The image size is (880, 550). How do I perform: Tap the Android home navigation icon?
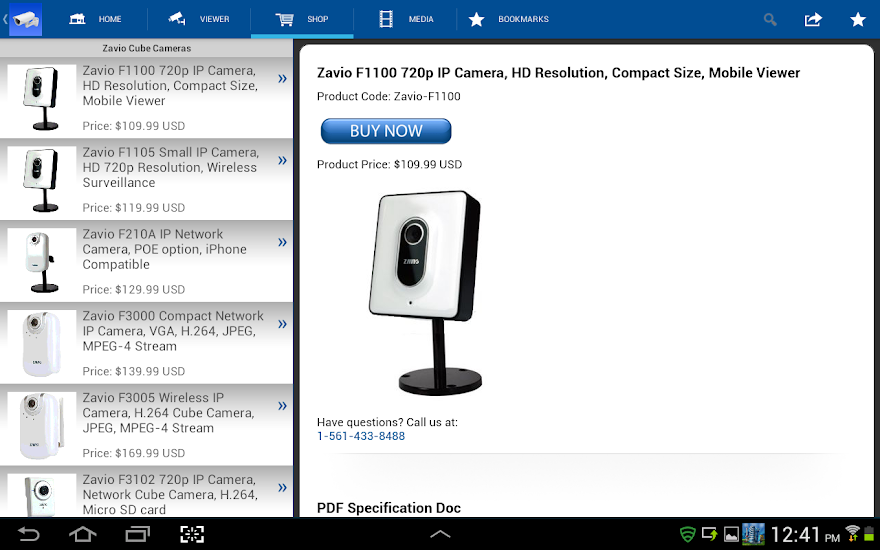(x=82, y=534)
